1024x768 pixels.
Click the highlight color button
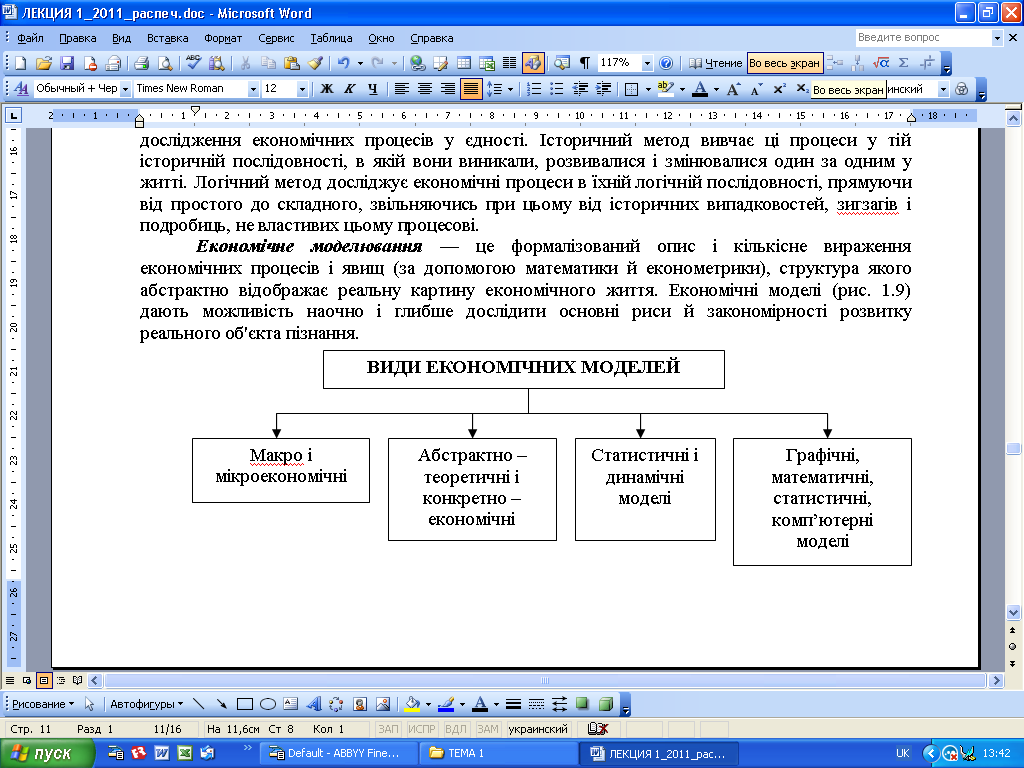(x=665, y=89)
